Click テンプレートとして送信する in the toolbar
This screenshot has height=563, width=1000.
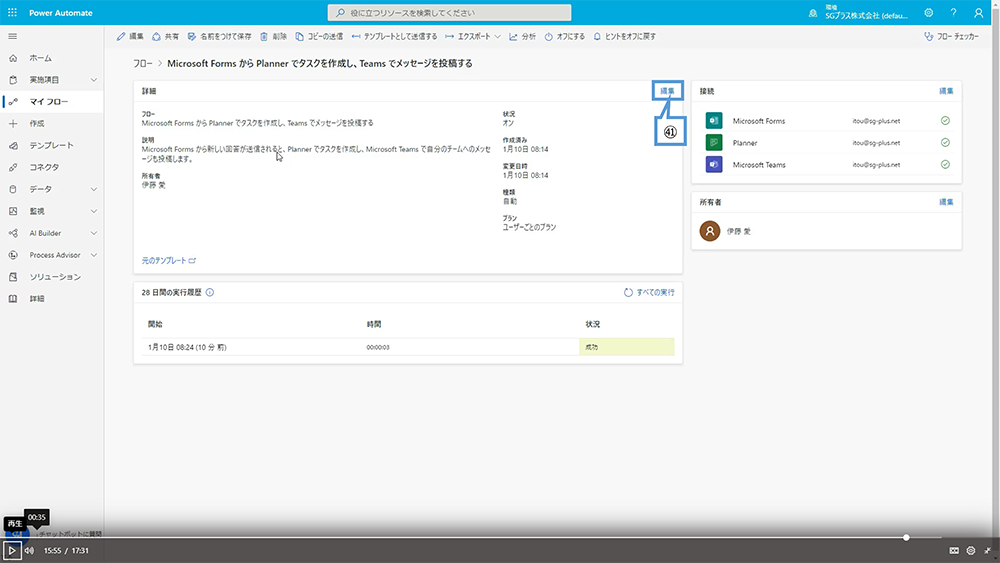coord(394,36)
